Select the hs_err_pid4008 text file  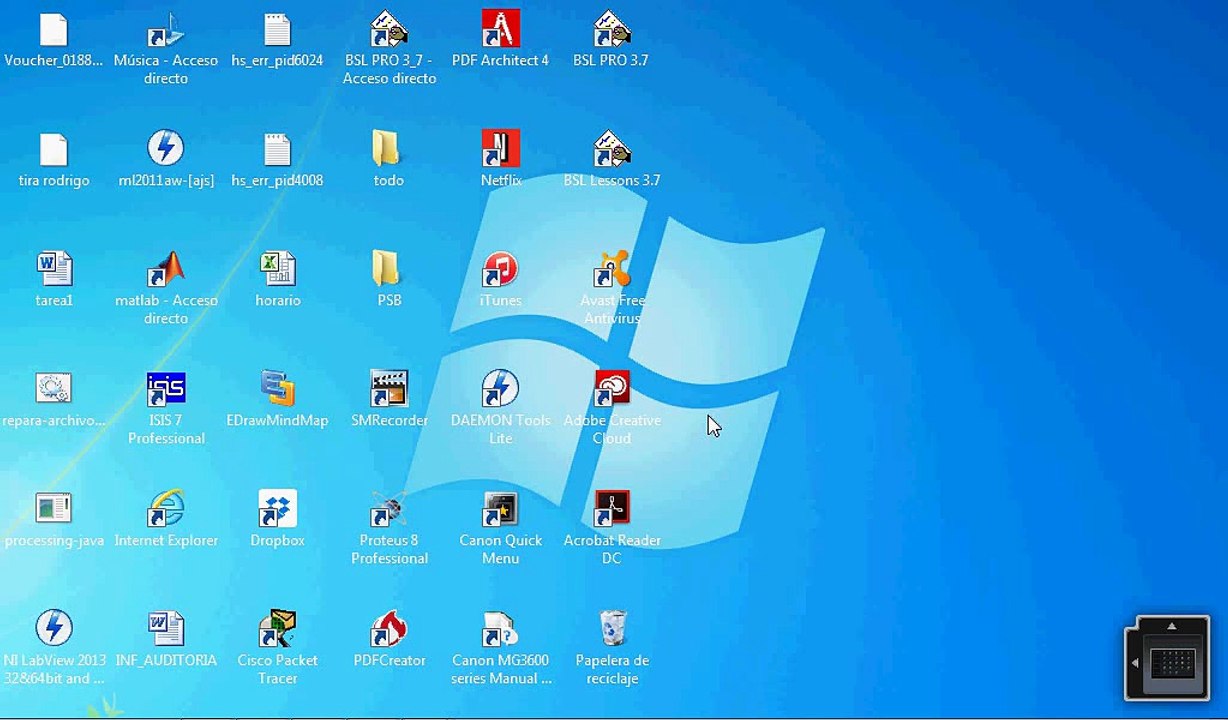click(x=277, y=150)
